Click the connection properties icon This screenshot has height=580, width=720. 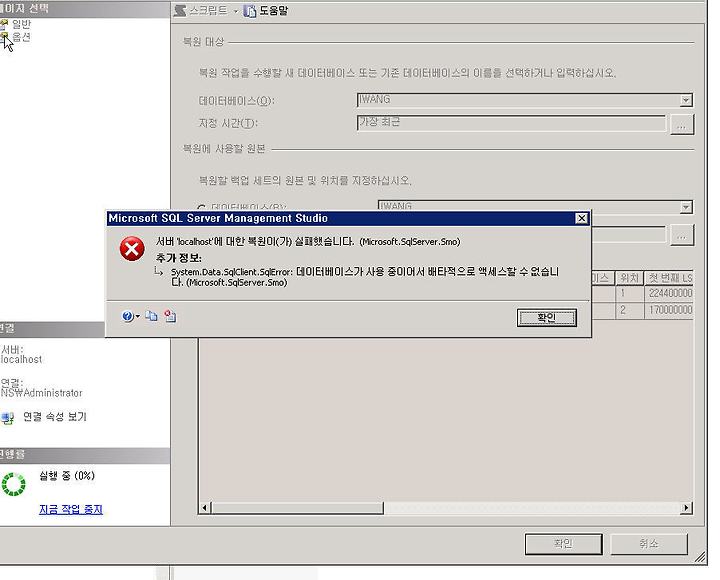(7, 418)
